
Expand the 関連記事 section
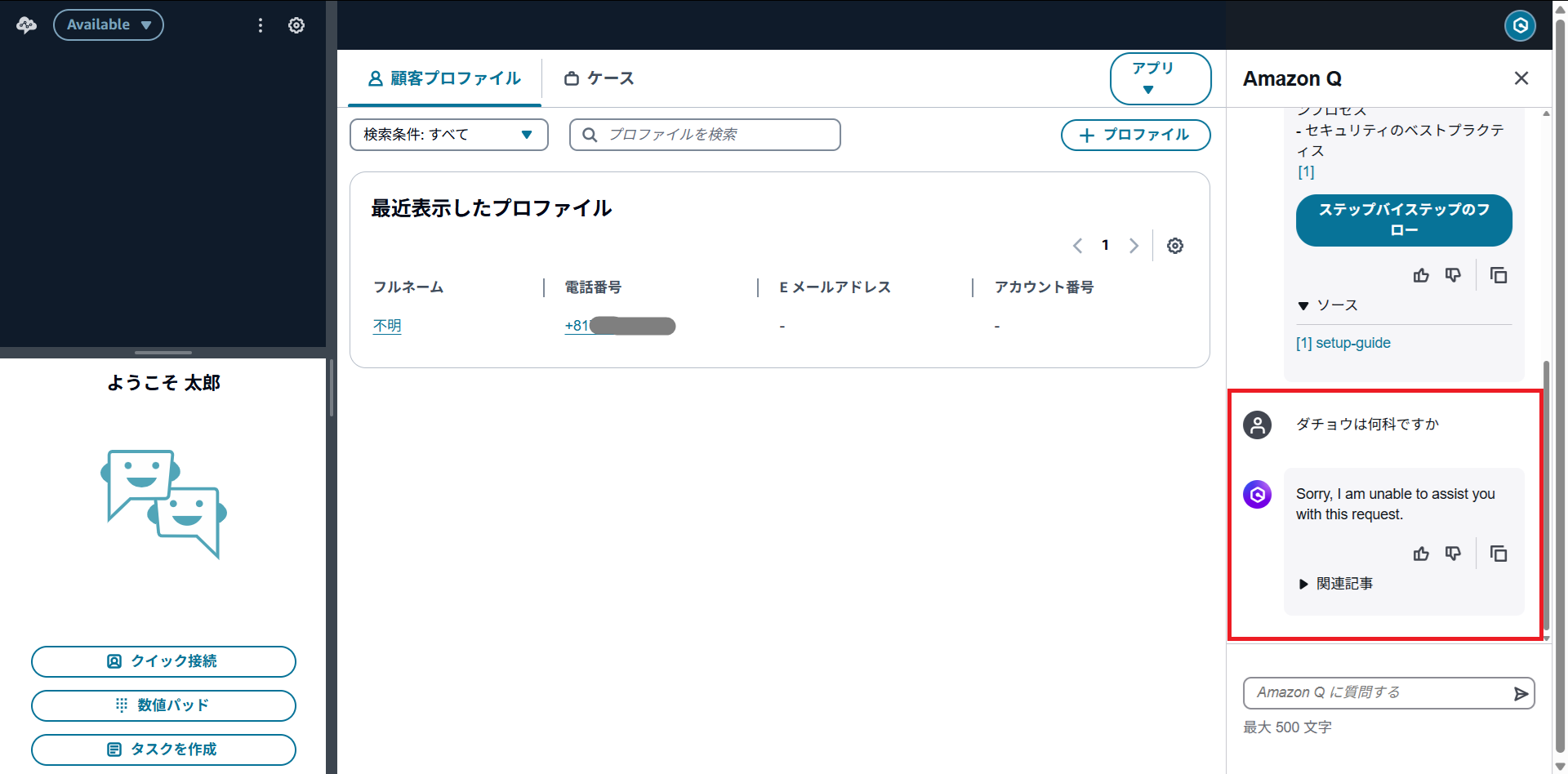coord(1336,584)
